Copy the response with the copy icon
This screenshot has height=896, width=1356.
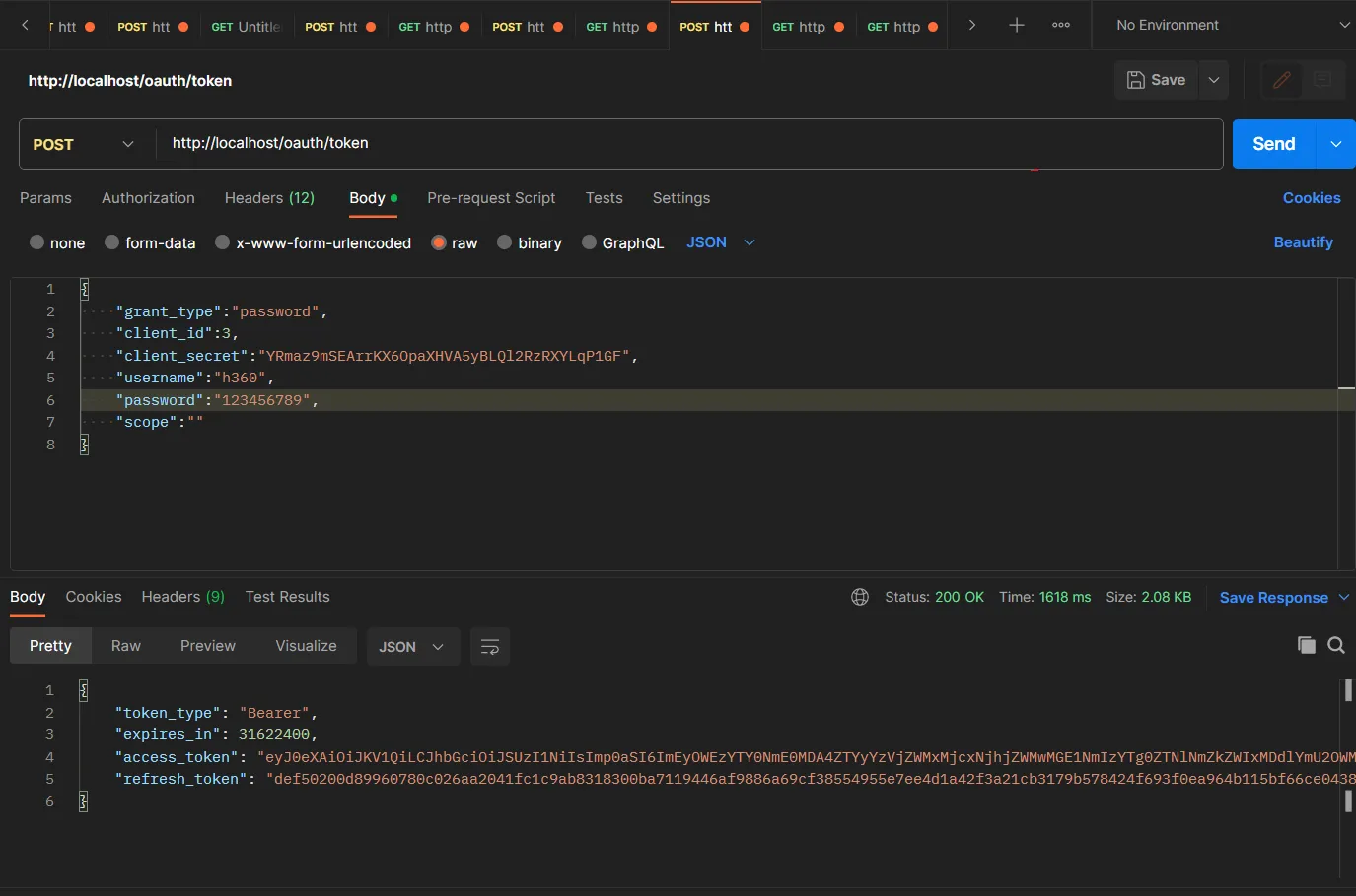1306,645
